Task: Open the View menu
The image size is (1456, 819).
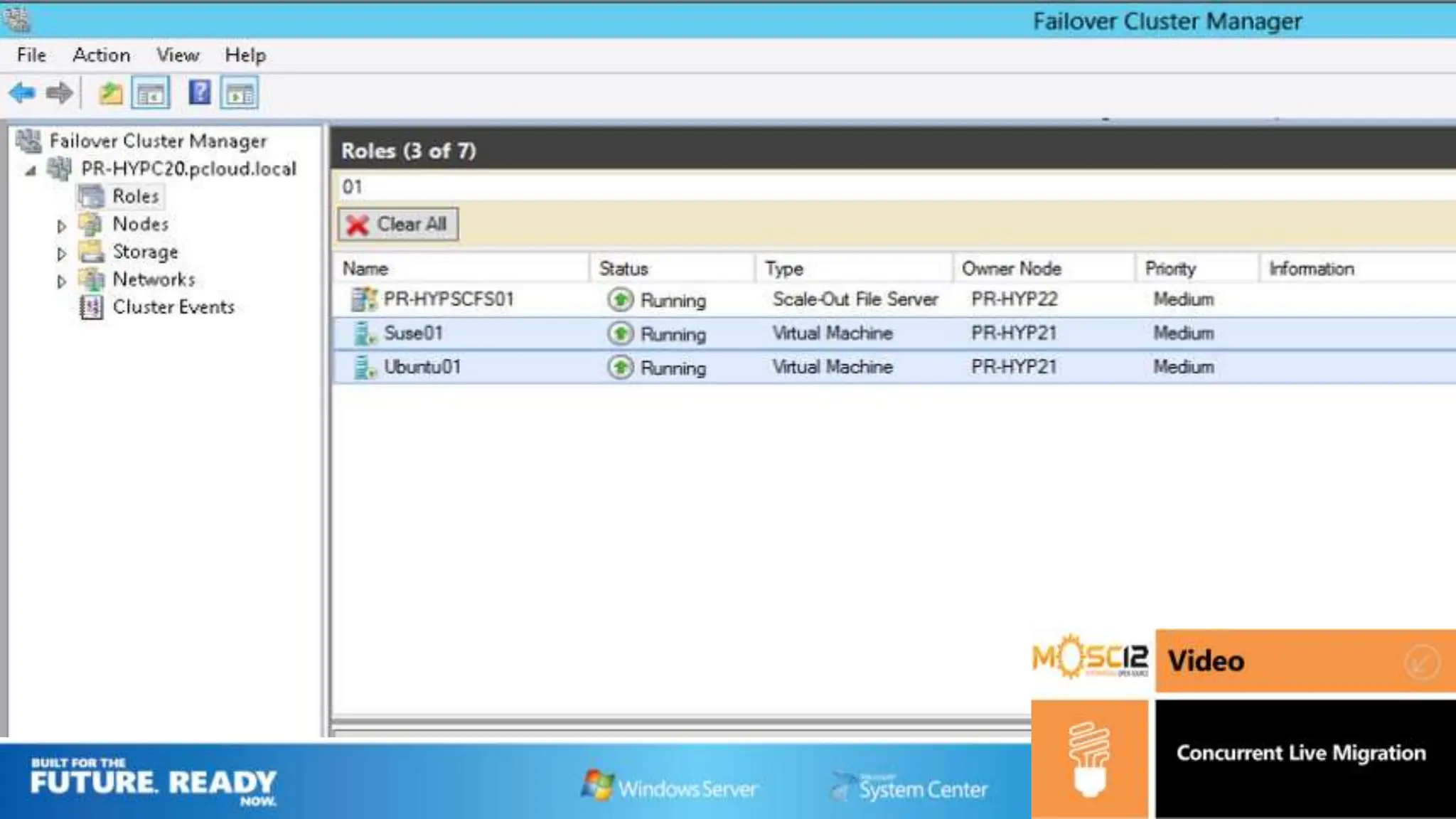Action: 178,55
